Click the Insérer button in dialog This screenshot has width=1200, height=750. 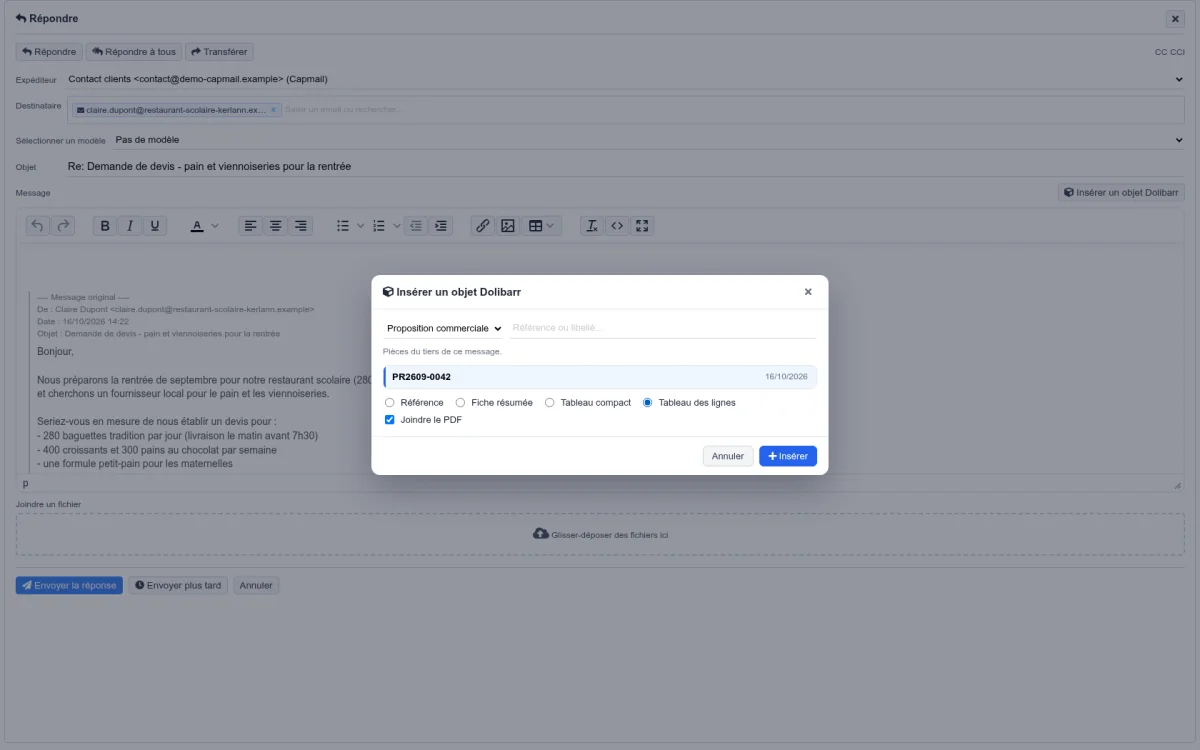788,456
